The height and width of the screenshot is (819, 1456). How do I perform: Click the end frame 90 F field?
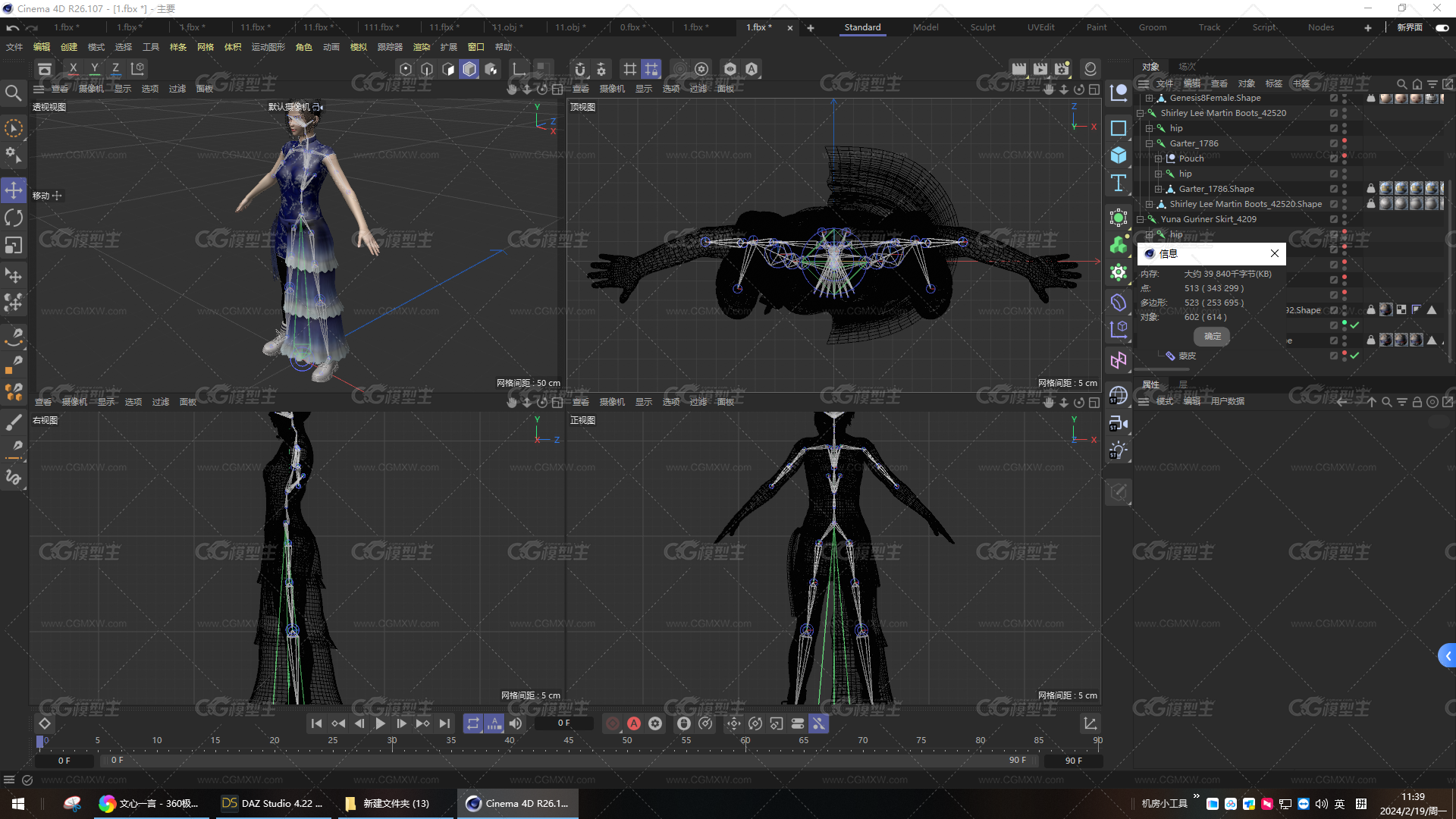pos(1073,760)
